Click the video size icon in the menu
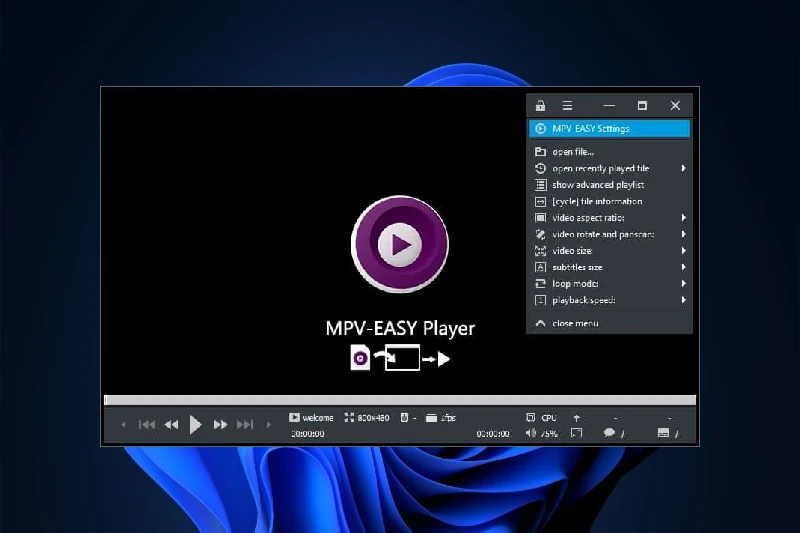This screenshot has width=800, height=533. pyautogui.click(x=540, y=250)
